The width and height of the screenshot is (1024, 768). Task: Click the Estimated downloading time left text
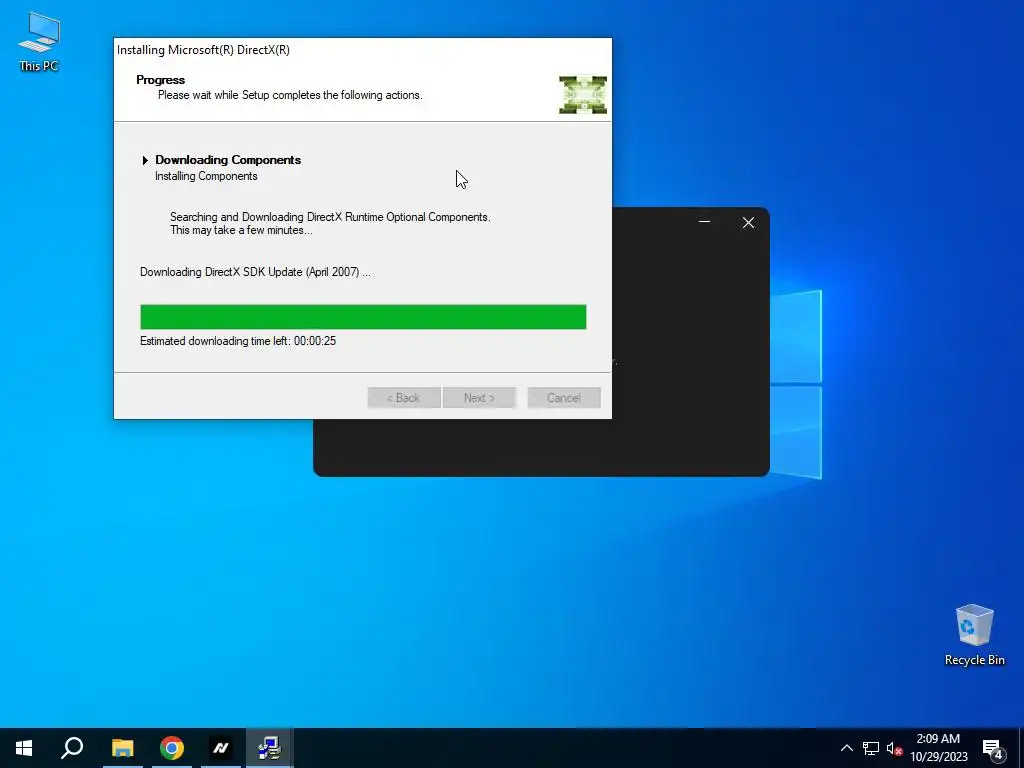pyautogui.click(x=238, y=341)
